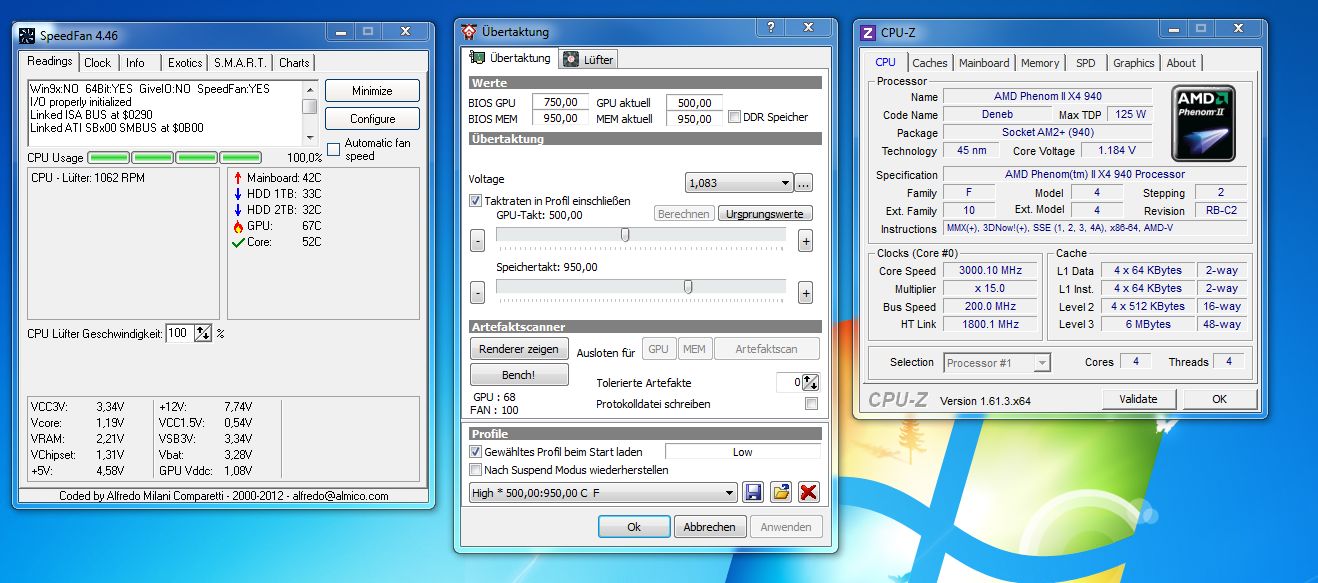Viewport: 1318px width, 583px height.
Task: Click OK in CPU-Z window
Action: (x=1219, y=399)
